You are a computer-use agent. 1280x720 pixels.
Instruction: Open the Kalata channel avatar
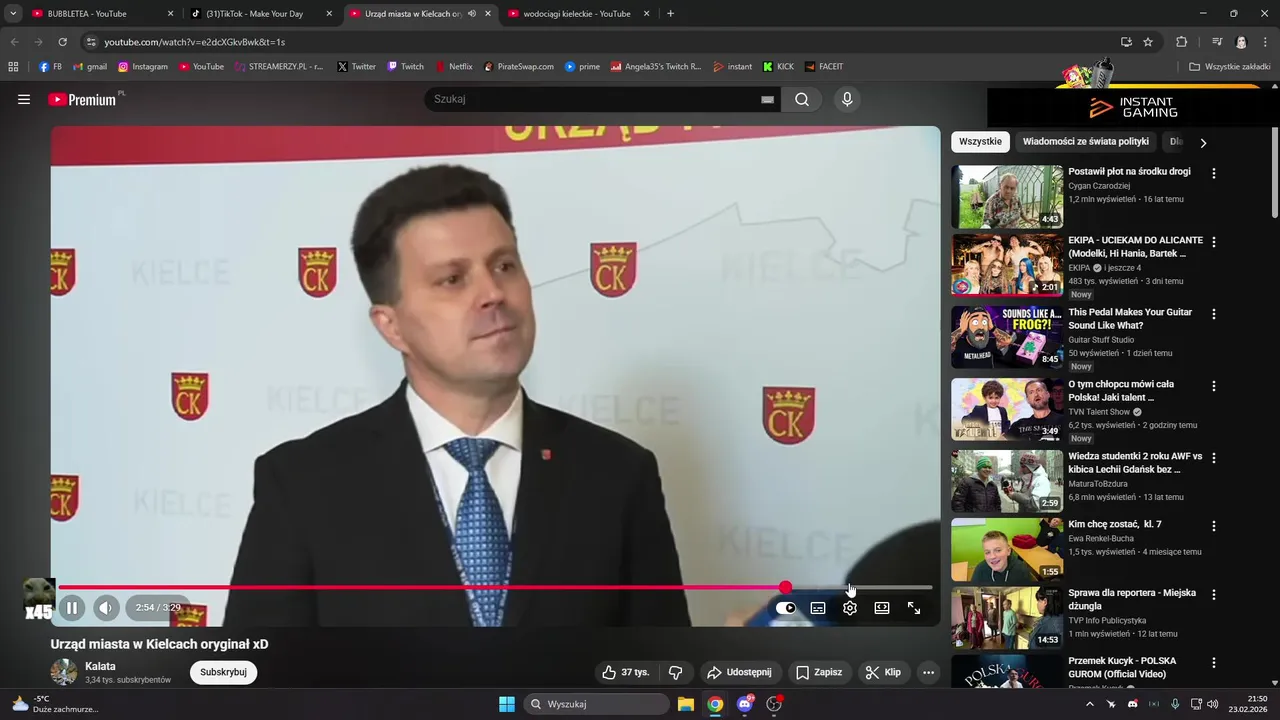[64, 672]
